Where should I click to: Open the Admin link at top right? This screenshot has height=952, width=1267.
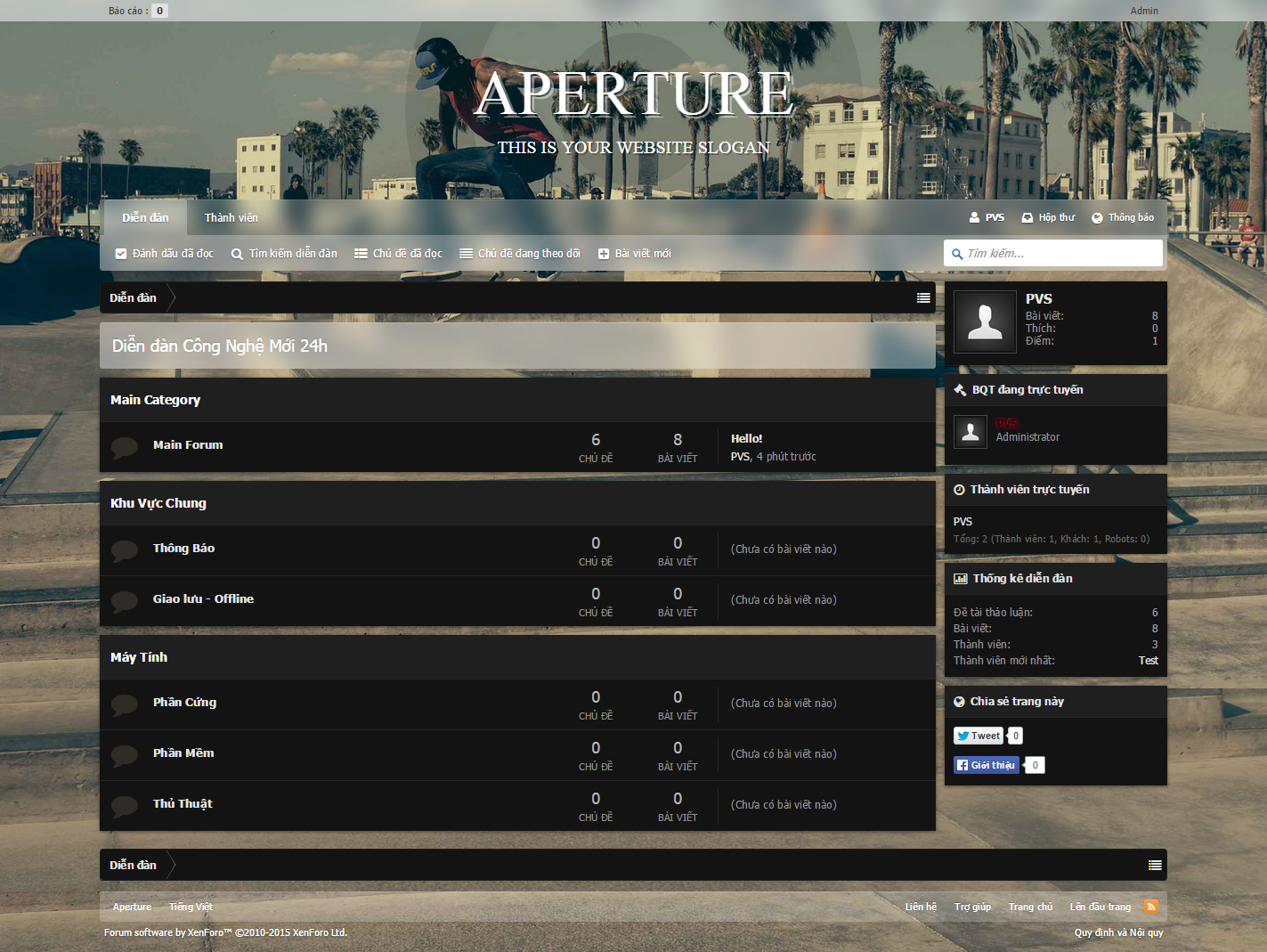[1144, 11]
